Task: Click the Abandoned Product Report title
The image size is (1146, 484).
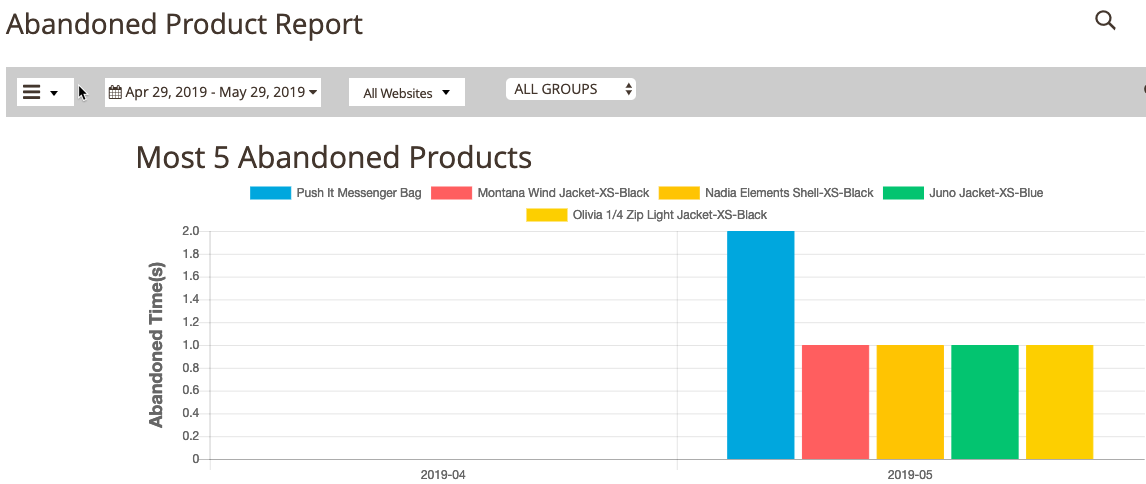Action: click(185, 24)
